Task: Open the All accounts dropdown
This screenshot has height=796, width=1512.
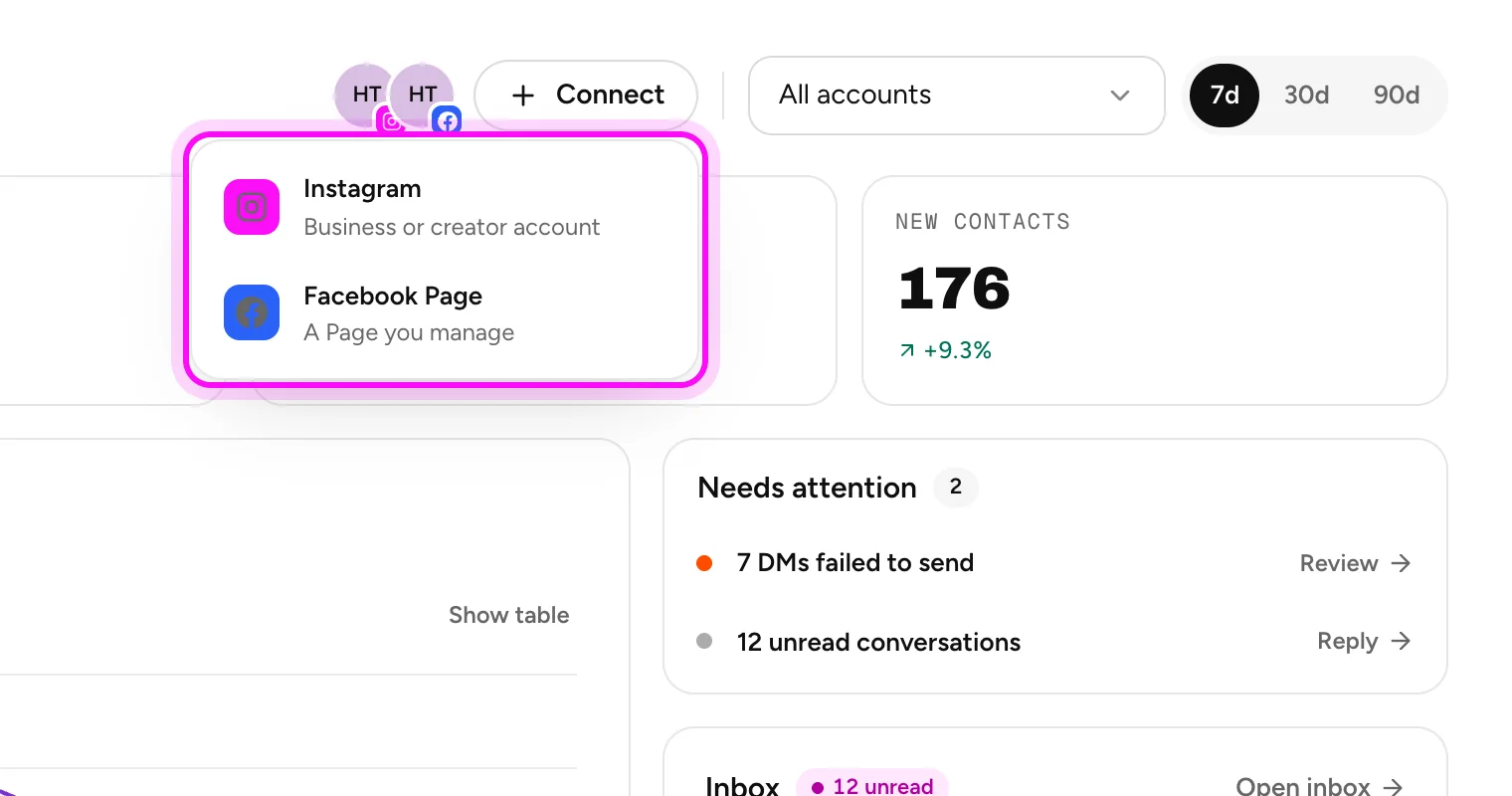Action: (956, 96)
